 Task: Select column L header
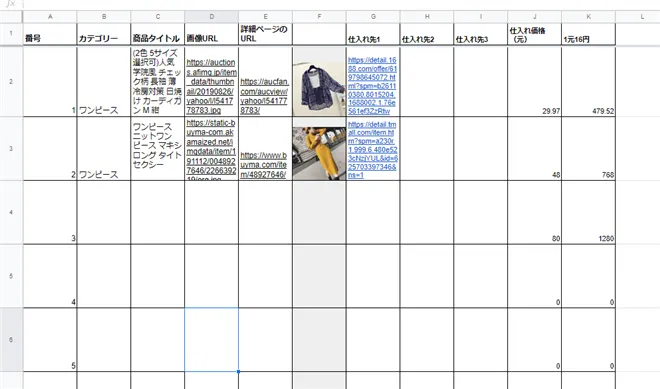tap(638, 17)
